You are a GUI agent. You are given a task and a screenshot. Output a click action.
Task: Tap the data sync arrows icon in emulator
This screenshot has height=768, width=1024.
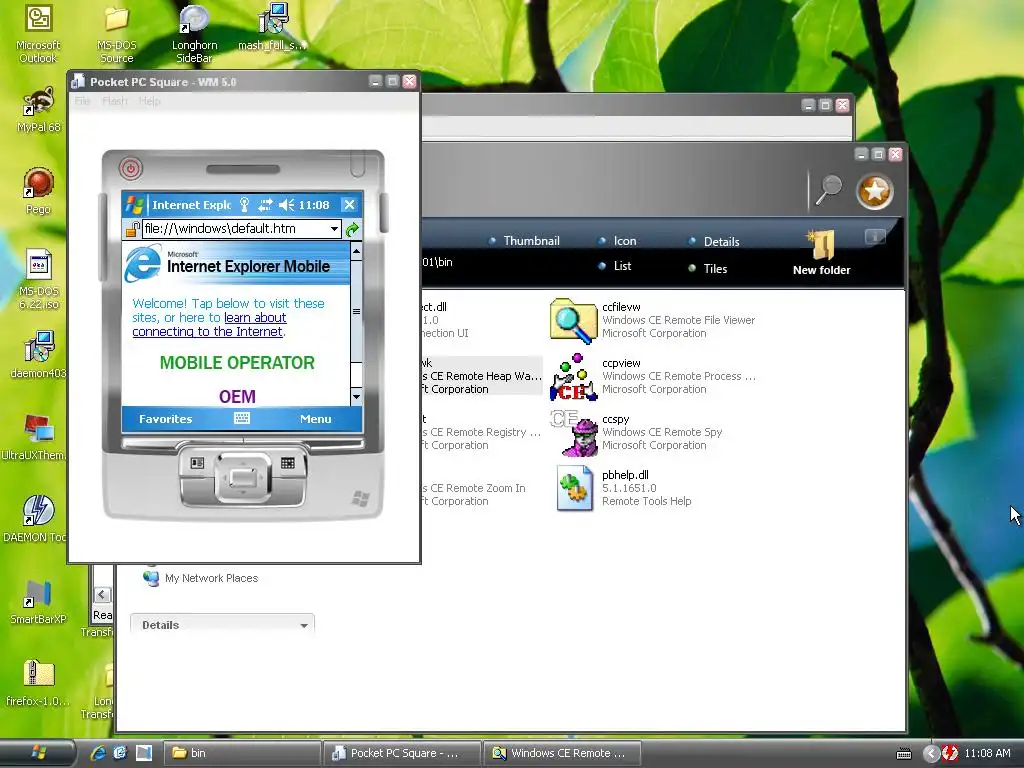[264, 205]
